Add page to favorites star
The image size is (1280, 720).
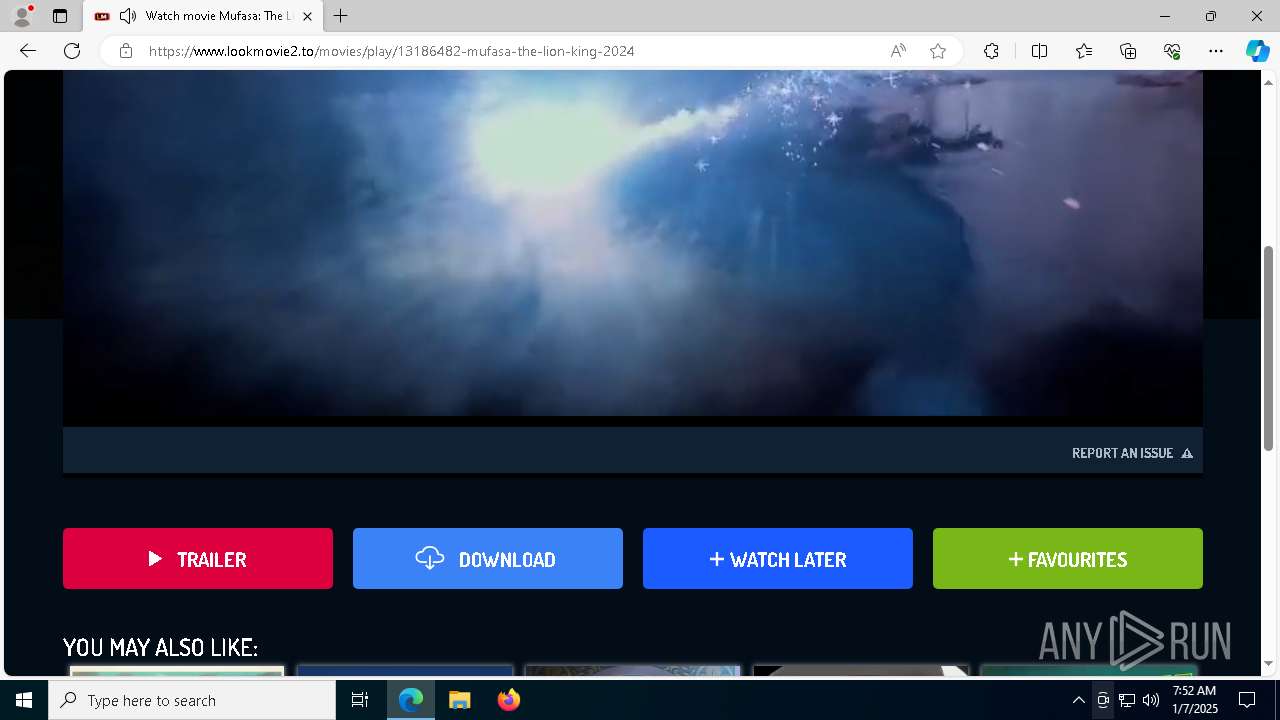tap(938, 51)
